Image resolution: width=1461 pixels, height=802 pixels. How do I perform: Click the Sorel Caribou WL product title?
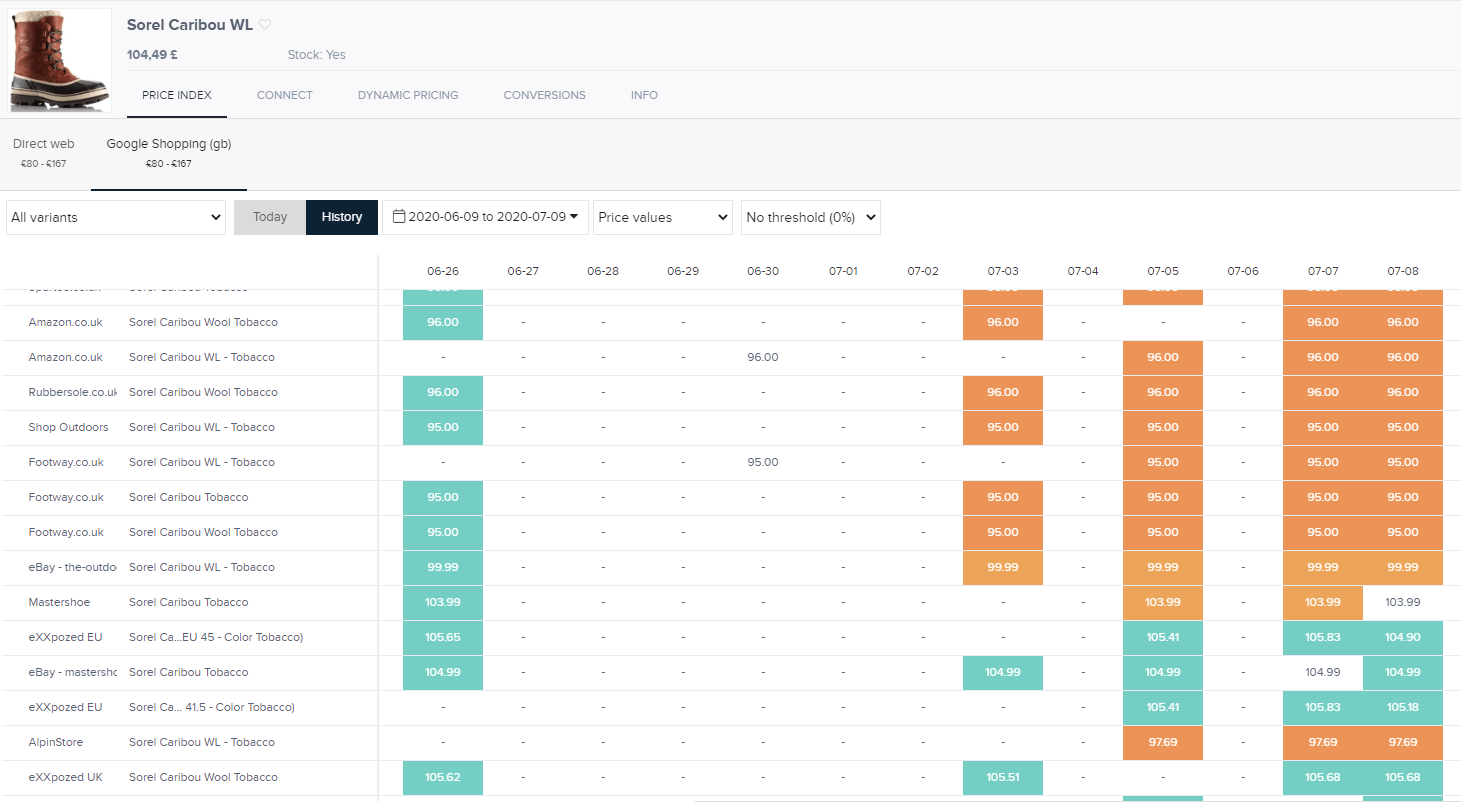190,25
